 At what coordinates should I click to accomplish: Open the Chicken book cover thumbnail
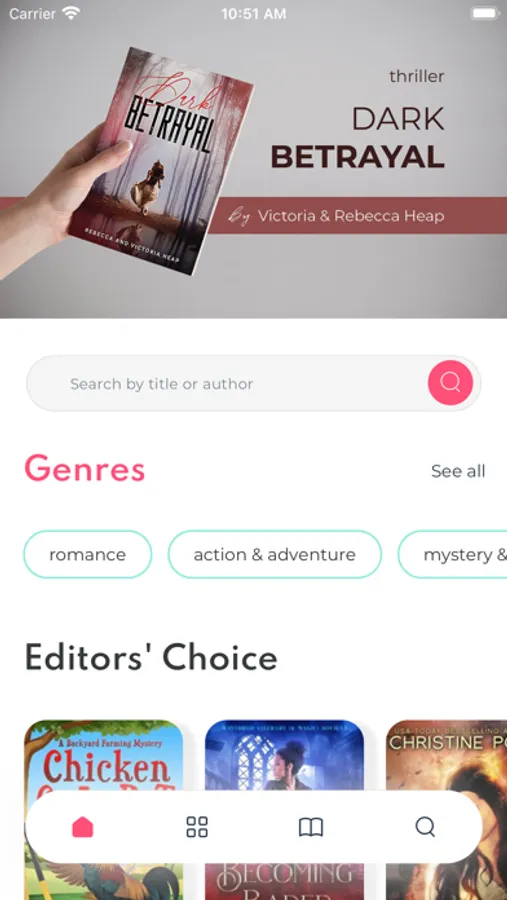click(103, 810)
